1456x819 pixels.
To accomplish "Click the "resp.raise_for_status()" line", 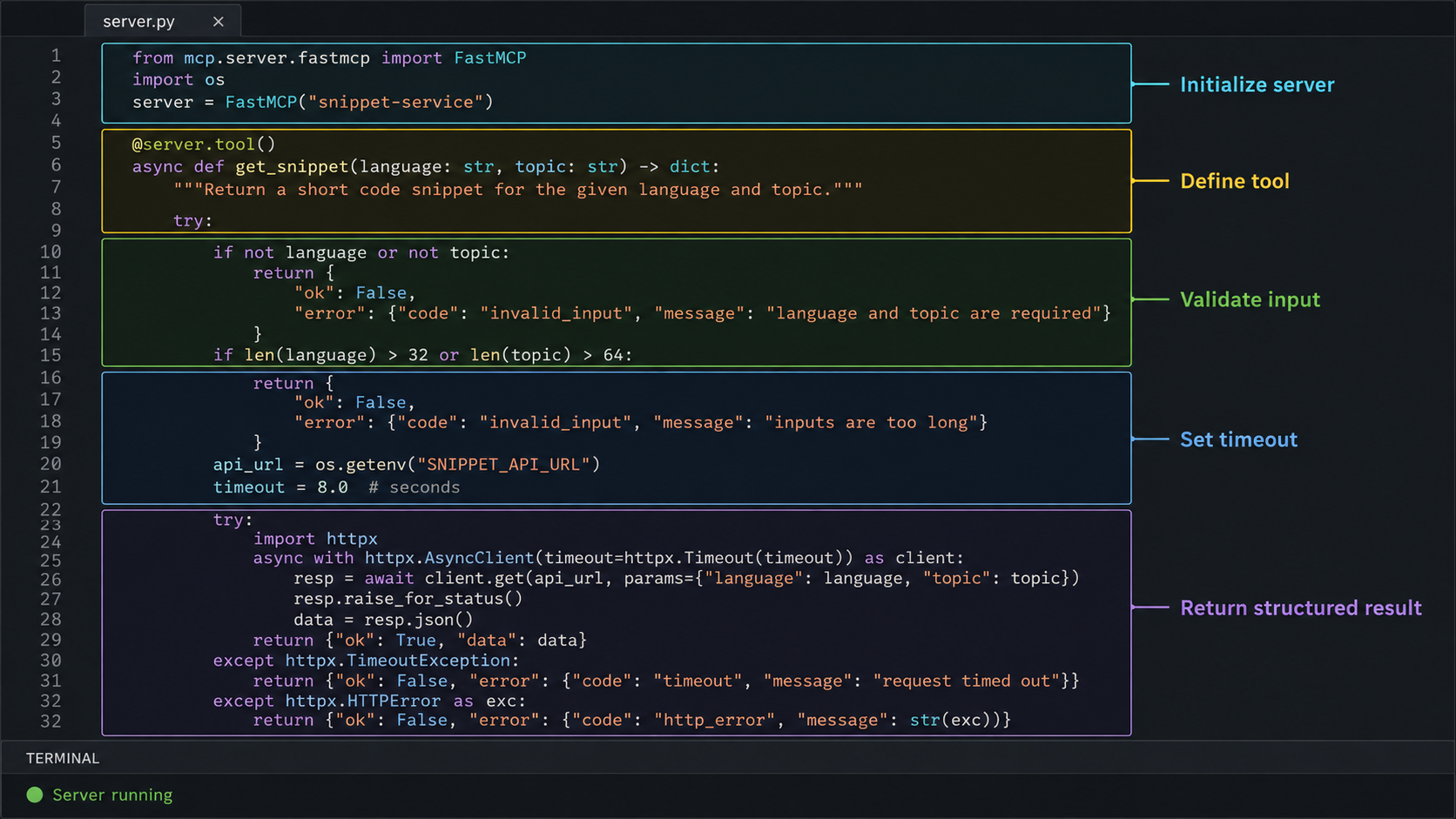I will 408,599.
